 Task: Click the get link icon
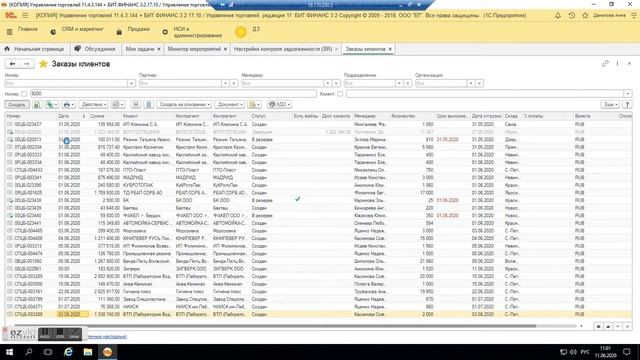605,63
